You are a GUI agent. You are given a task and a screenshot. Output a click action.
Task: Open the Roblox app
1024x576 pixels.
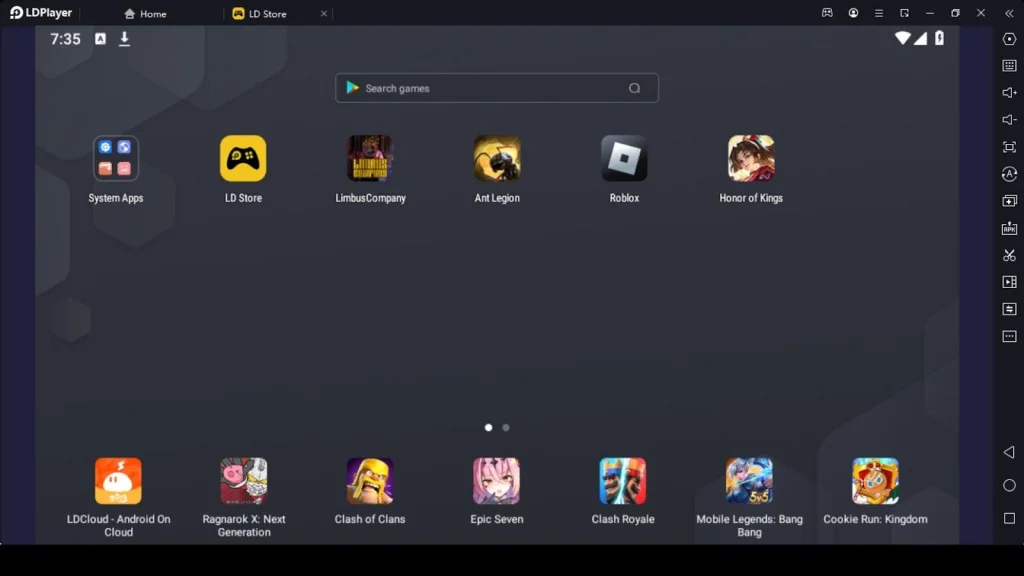coord(624,158)
